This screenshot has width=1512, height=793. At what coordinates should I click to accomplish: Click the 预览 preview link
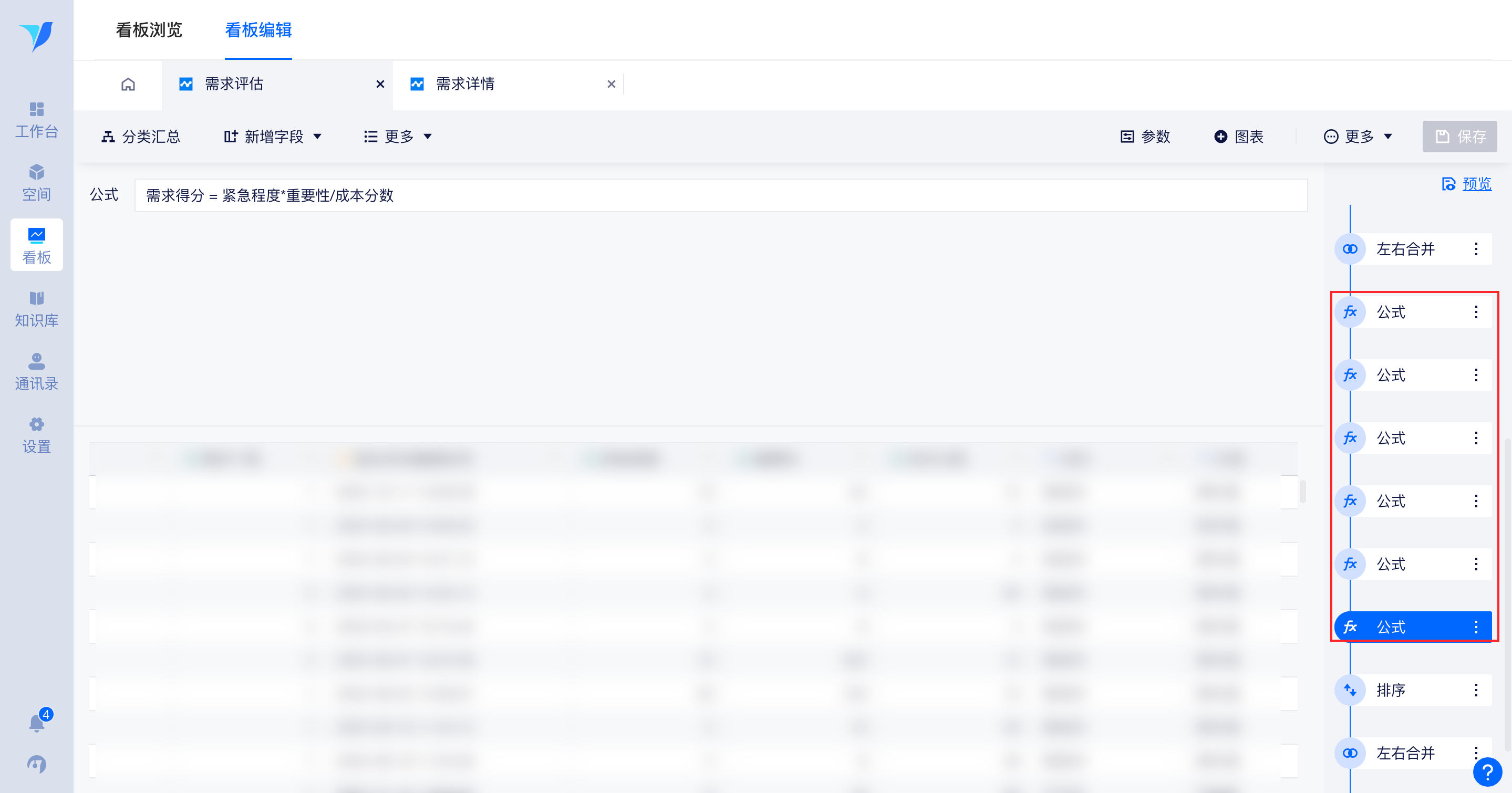pos(1476,184)
